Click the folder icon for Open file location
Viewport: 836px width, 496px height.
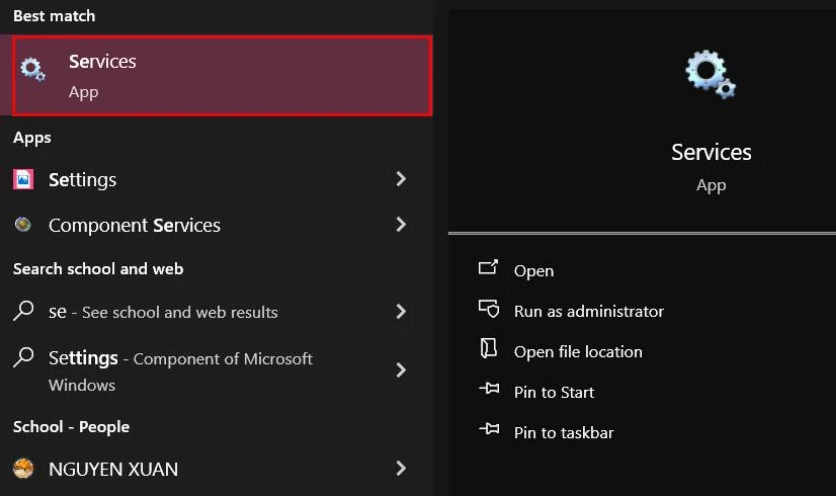click(488, 350)
